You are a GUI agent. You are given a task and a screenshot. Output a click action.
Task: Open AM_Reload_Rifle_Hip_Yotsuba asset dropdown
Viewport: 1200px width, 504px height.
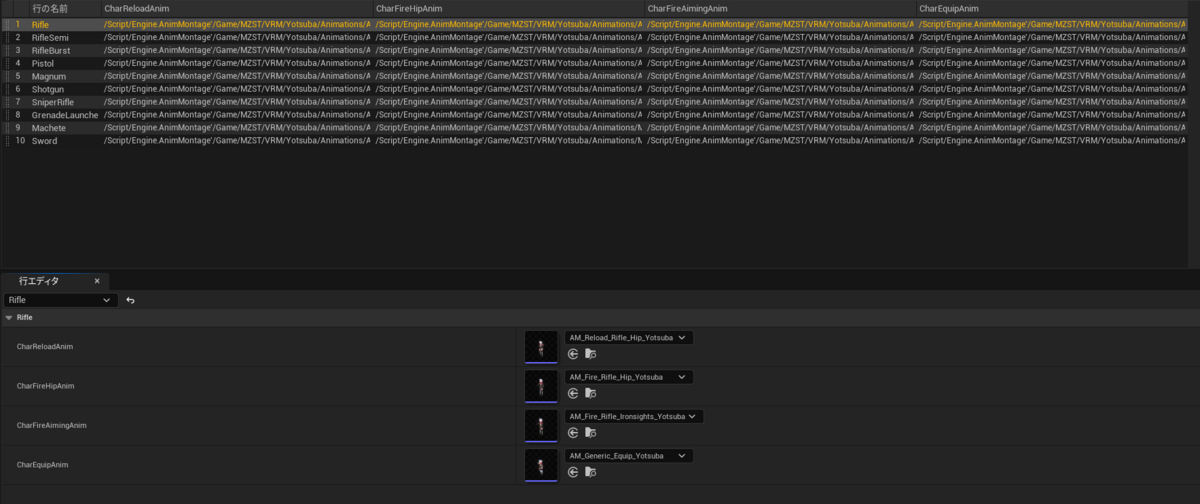click(628, 338)
